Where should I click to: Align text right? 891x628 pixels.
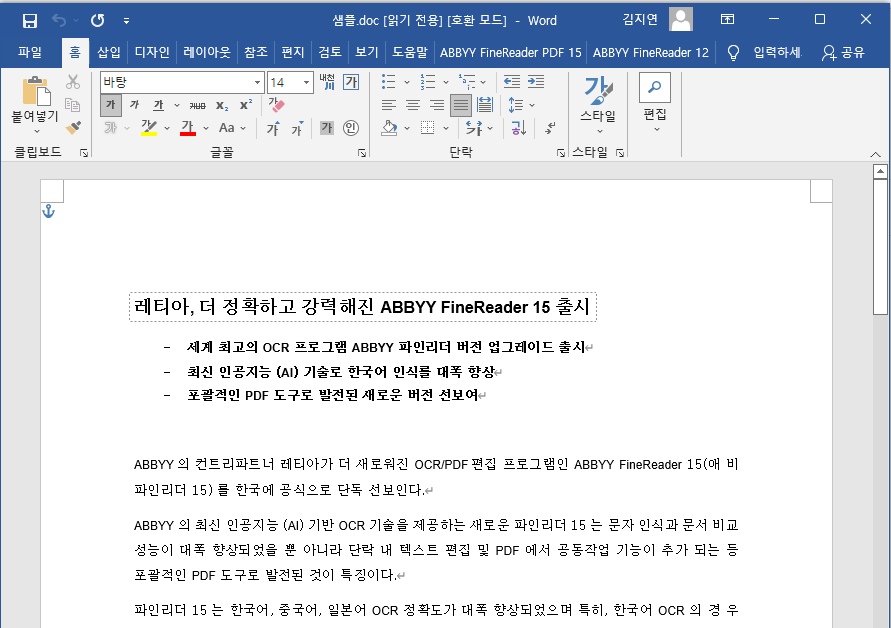point(437,105)
